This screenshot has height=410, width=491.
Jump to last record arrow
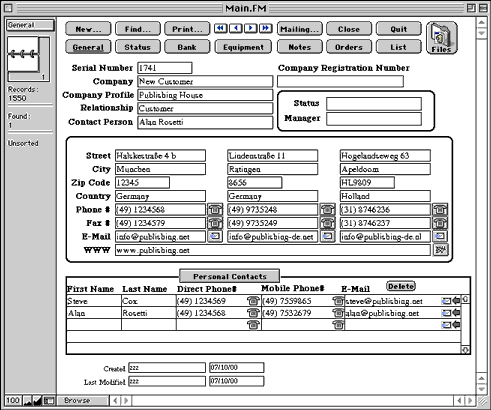266,29
